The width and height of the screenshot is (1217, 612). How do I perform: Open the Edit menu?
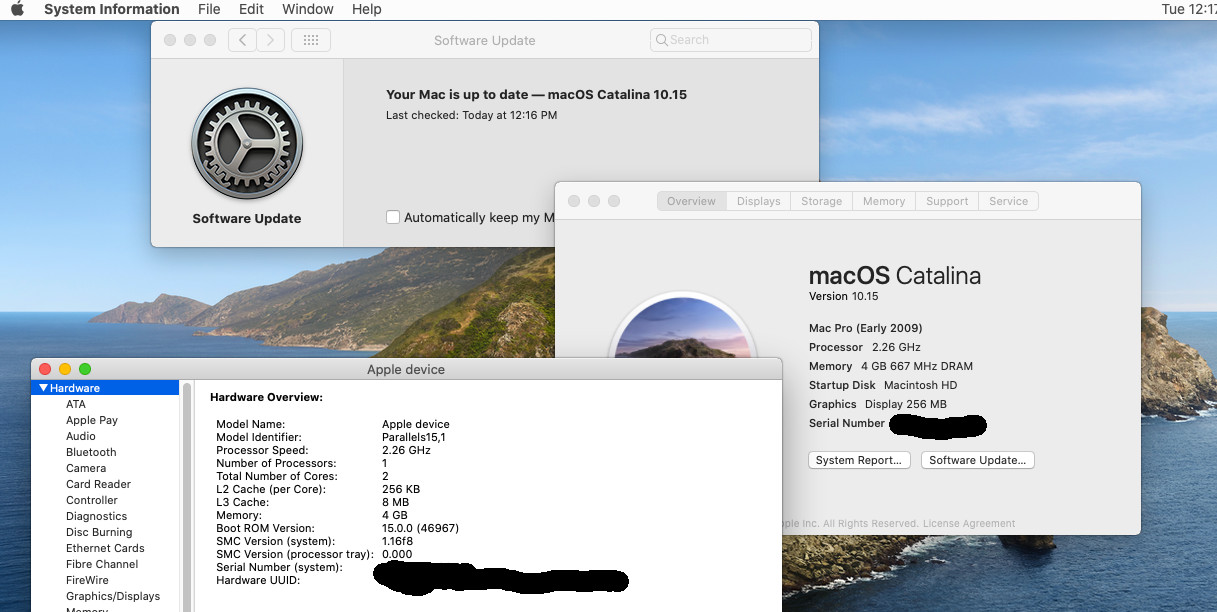251,9
